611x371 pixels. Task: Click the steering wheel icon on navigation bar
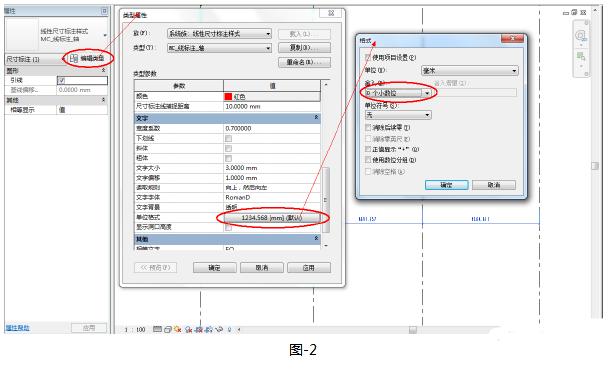pos(581,36)
